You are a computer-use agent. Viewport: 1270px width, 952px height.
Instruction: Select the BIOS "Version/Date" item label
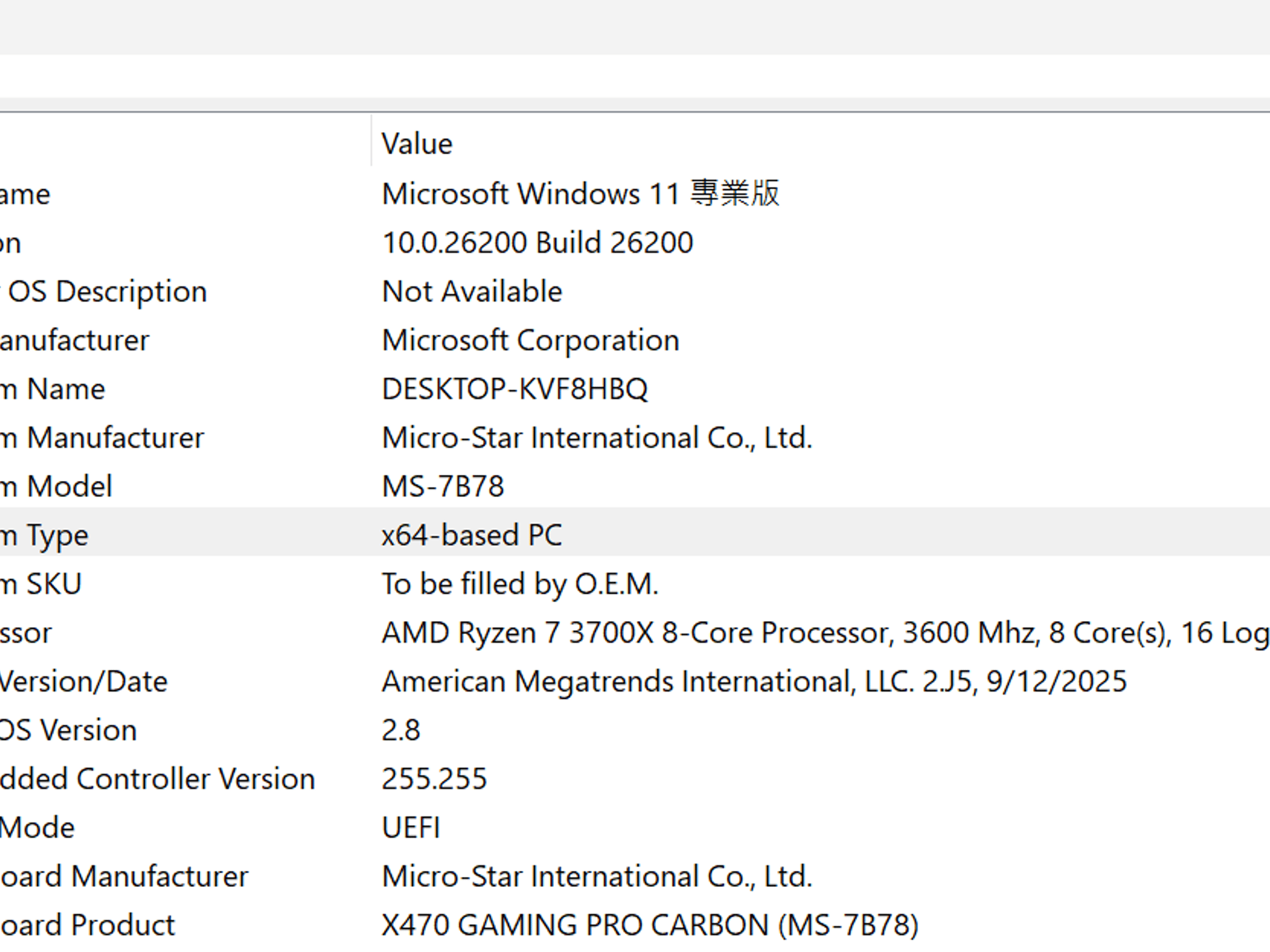84,682
